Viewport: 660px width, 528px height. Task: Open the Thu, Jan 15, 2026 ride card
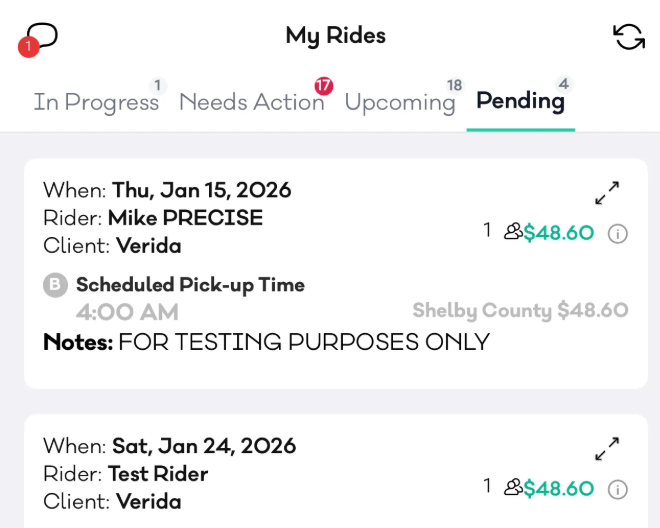(x=202, y=190)
